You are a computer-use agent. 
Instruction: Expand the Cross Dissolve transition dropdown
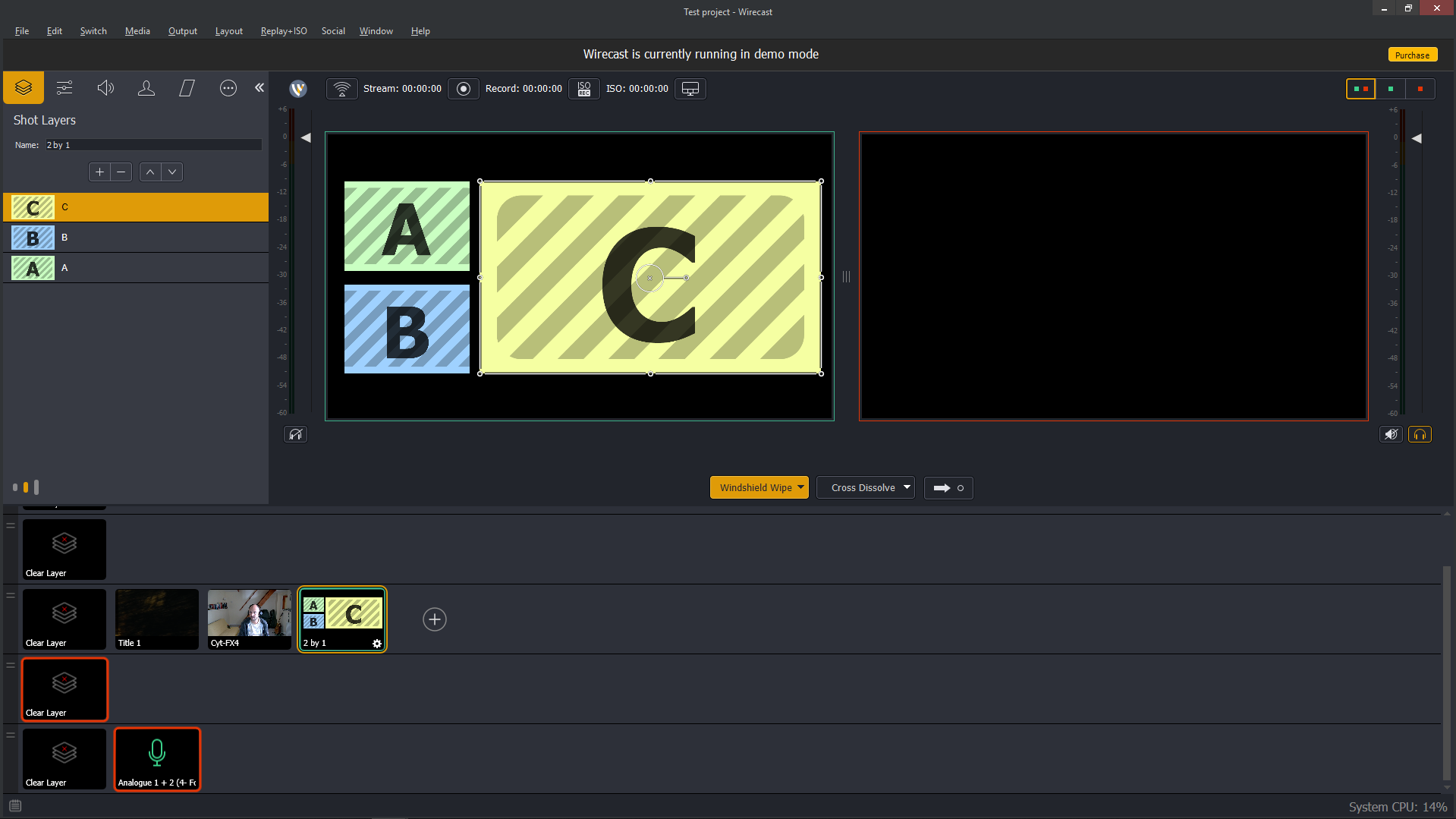click(x=907, y=487)
